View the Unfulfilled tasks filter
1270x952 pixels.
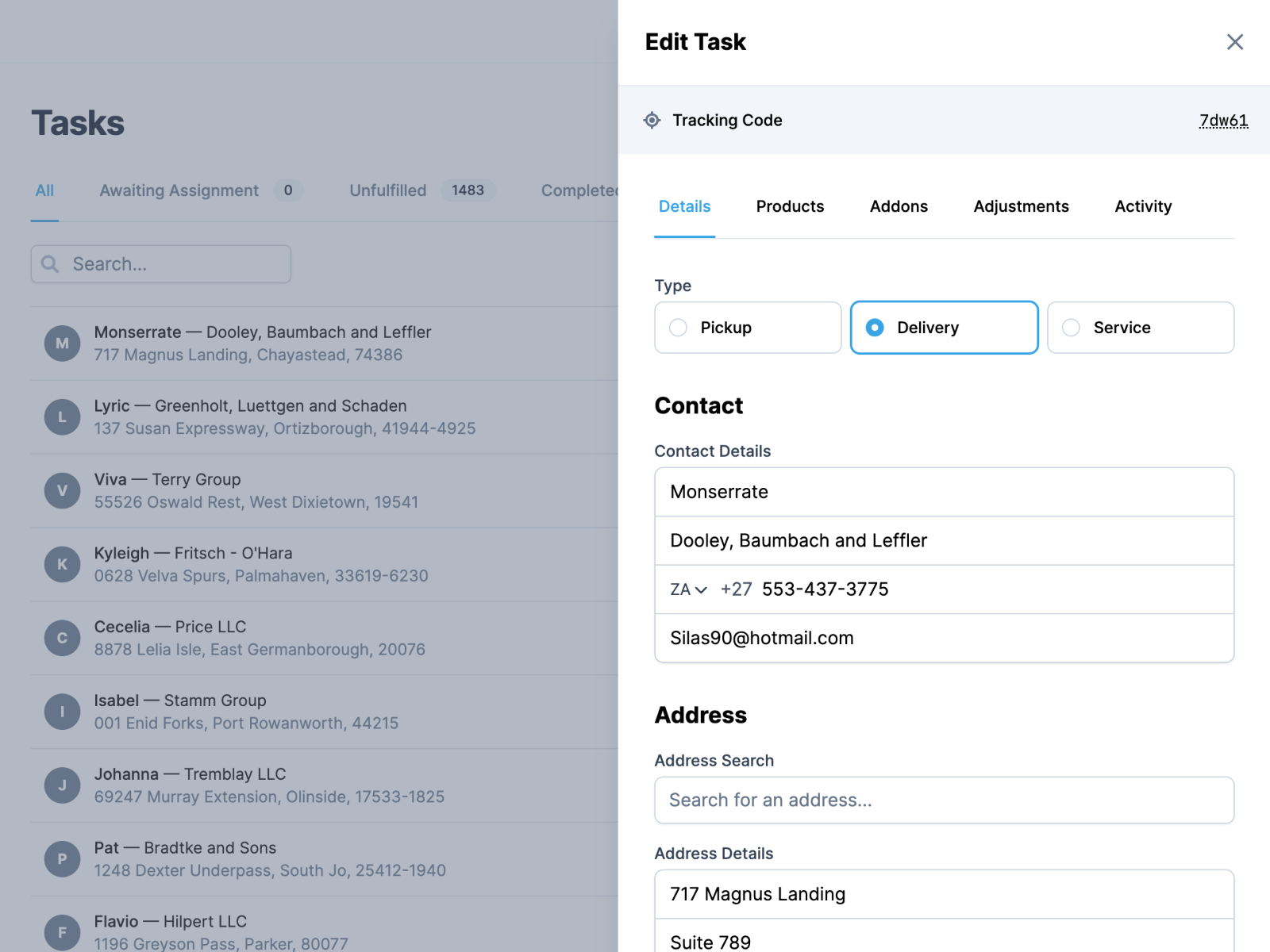(387, 190)
